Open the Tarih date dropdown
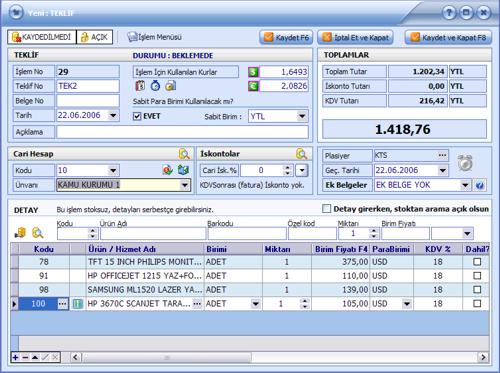 113,115
